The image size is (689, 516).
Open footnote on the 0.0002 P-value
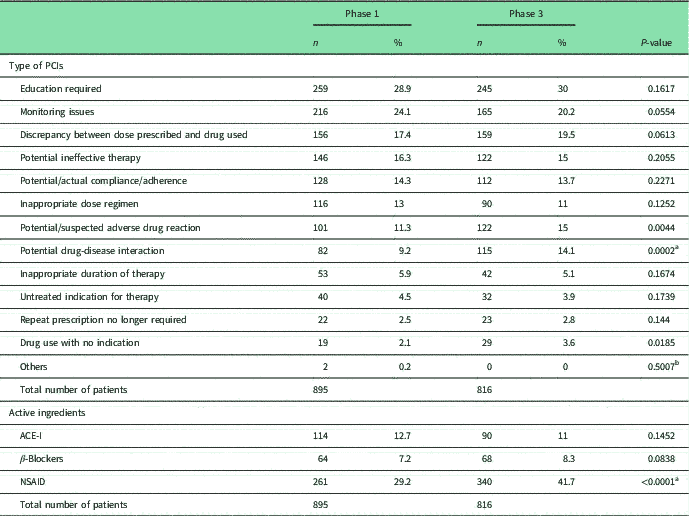click(678, 248)
